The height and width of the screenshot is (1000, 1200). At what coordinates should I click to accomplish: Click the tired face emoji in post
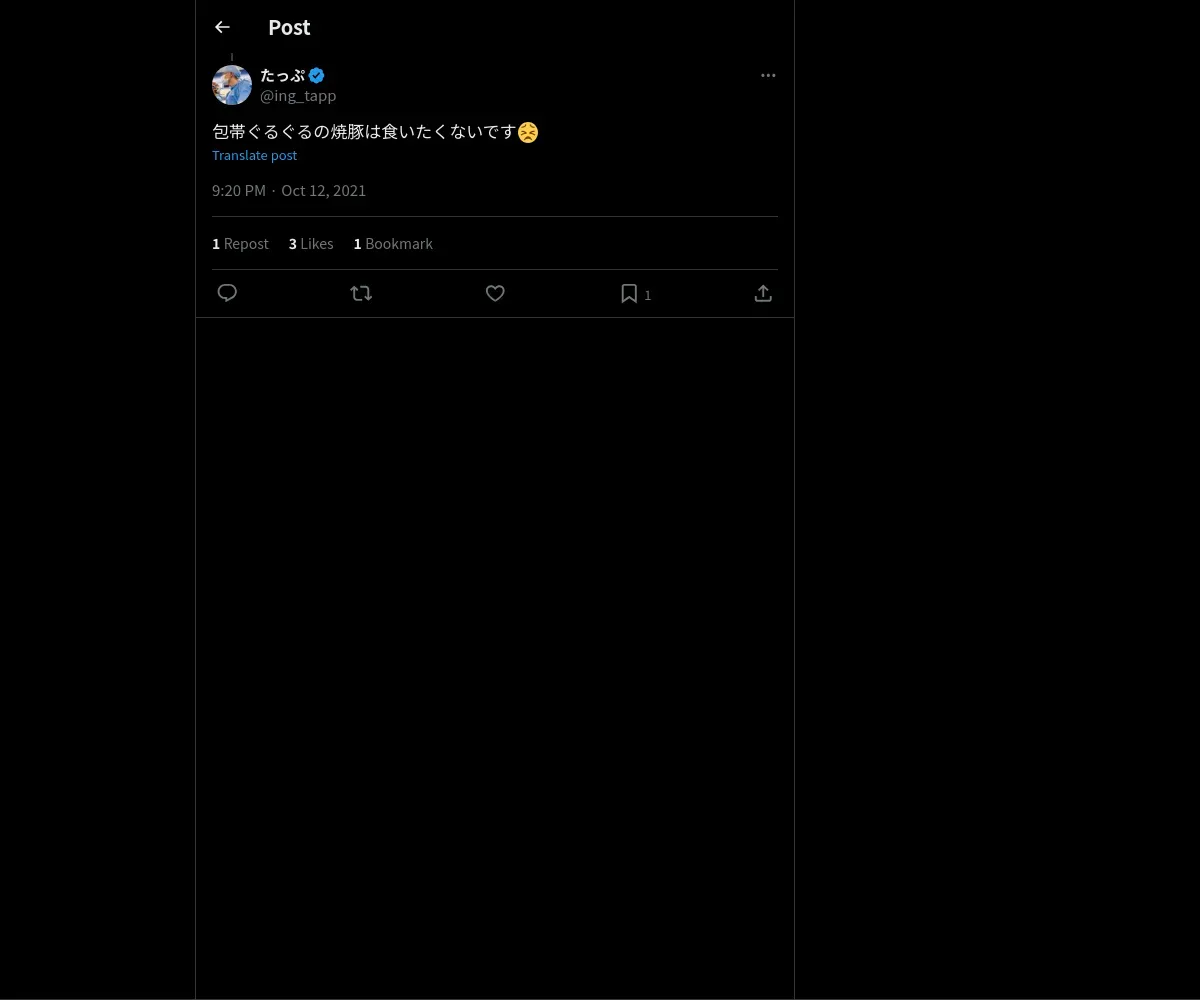(x=528, y=132)
